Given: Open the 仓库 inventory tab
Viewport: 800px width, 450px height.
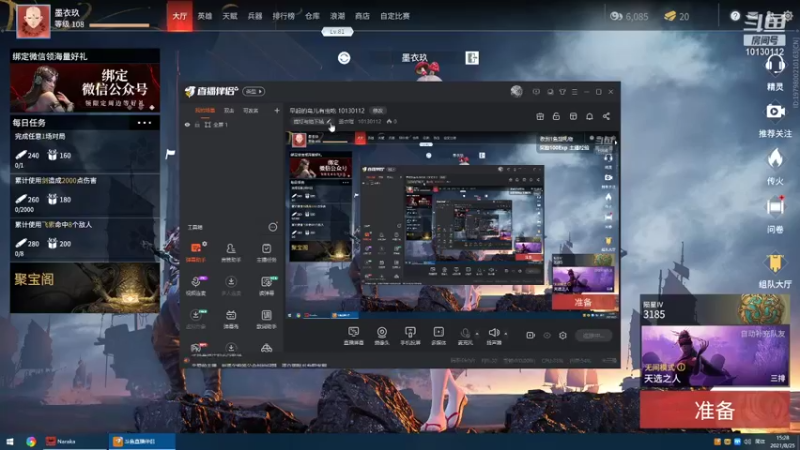Looking at the screenshot, I should pyautogui.click(x=312, y=16).
